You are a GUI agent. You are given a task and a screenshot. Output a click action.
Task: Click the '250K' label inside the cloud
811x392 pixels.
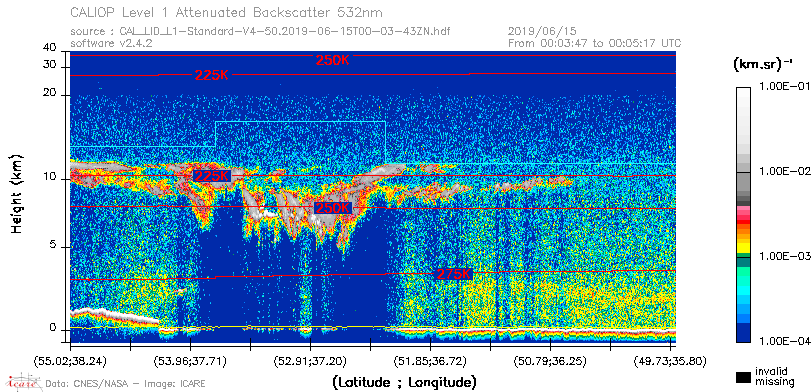[333, 208]
